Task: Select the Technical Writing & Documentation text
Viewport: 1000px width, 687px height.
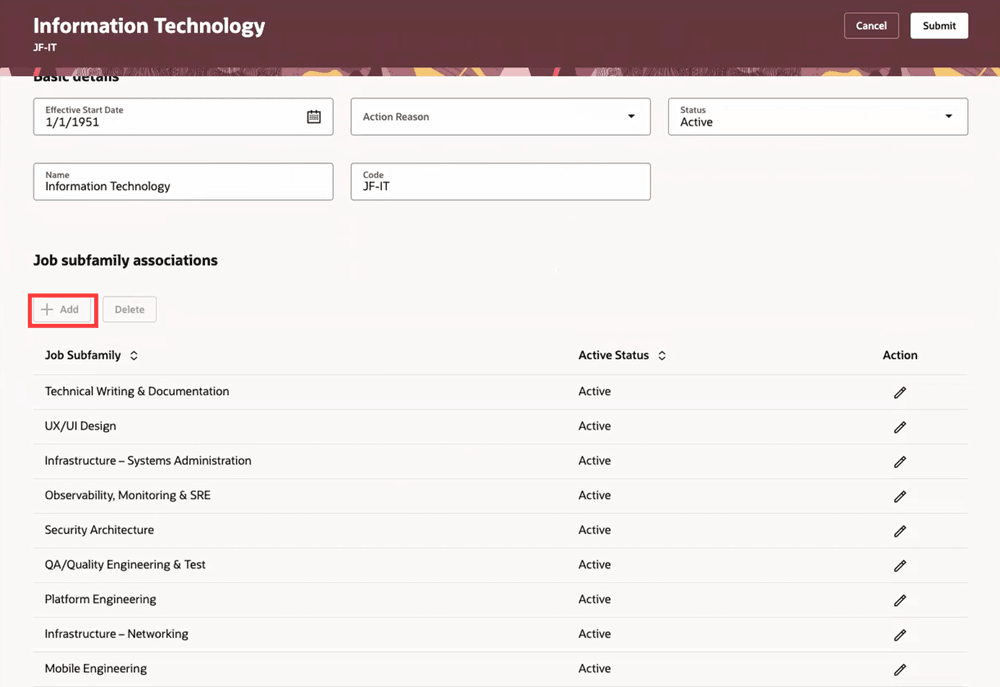Action: tap(137, 391)
